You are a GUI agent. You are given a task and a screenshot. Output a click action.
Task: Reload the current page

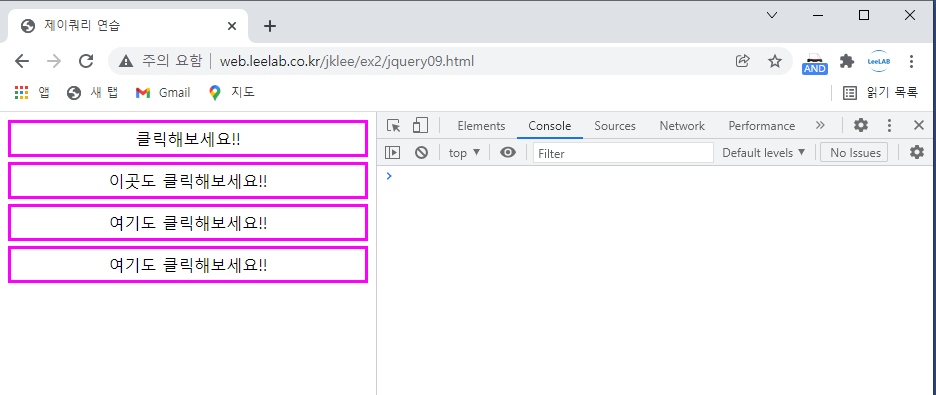point(87,61)
